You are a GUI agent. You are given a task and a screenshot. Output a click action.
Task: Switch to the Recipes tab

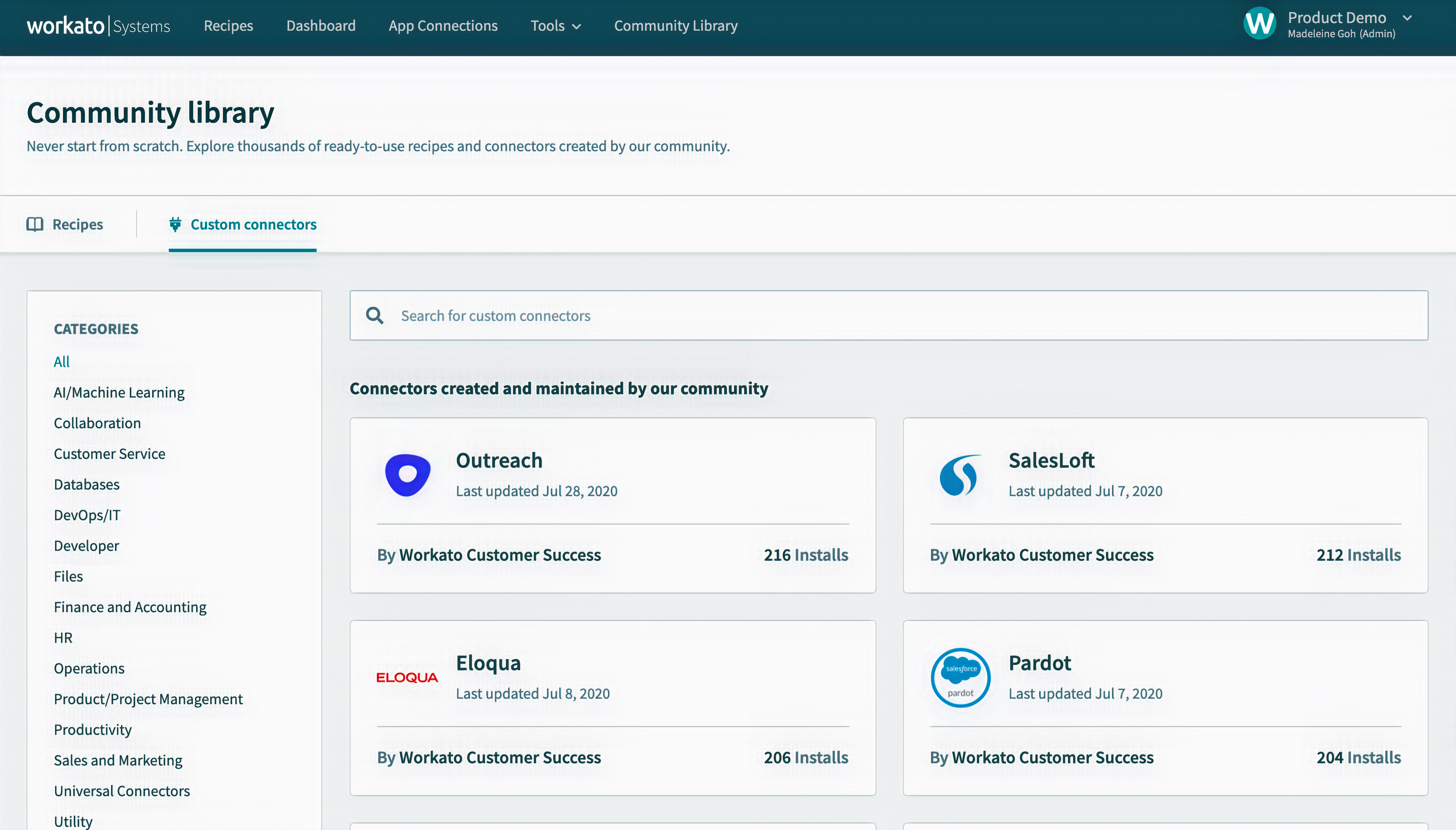(x=65, y=224)
